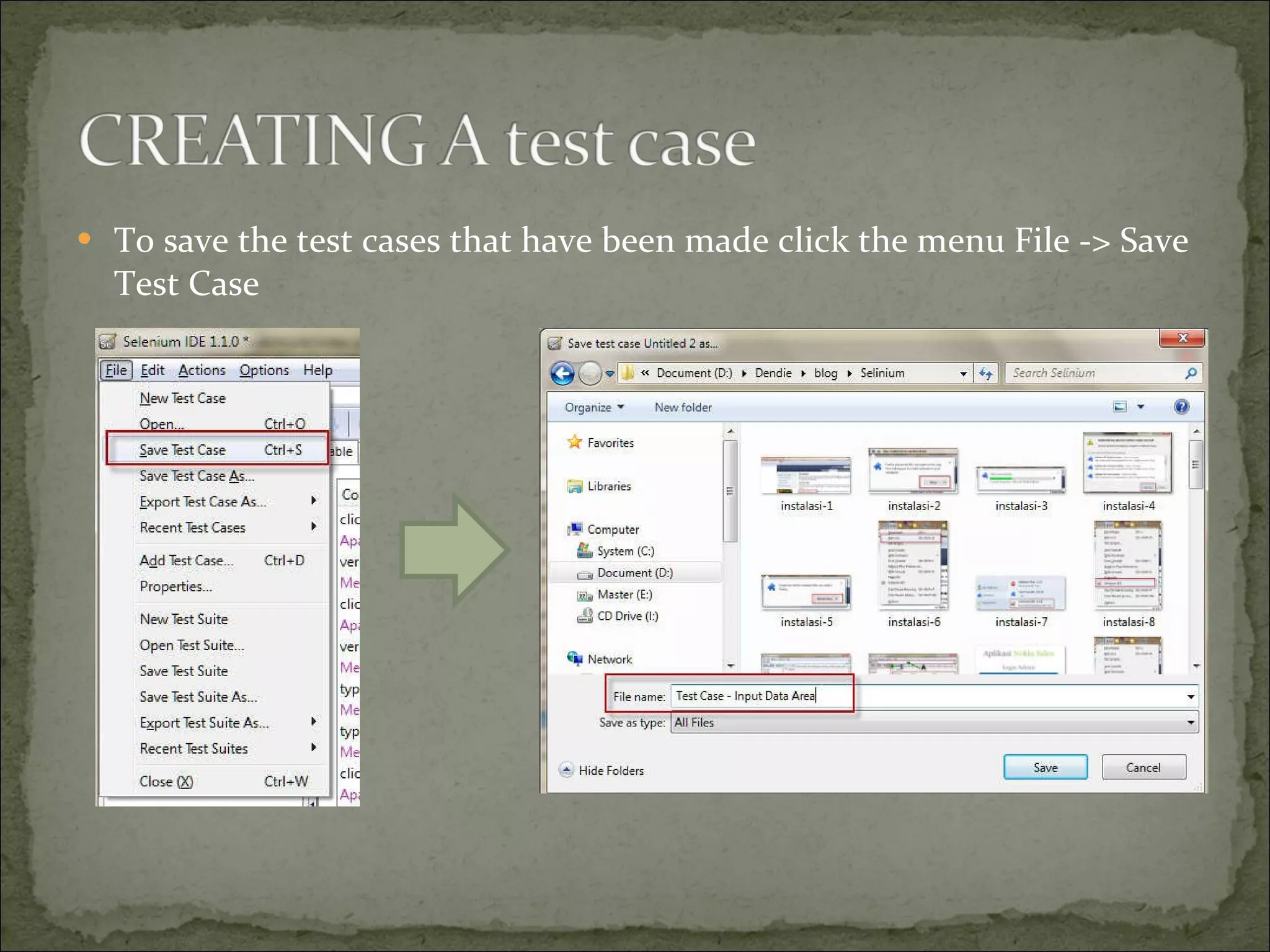Open the Organize dropdown
Viewport: 1270px width, 952px height.
pyautogui.click(x=594, y=407)
